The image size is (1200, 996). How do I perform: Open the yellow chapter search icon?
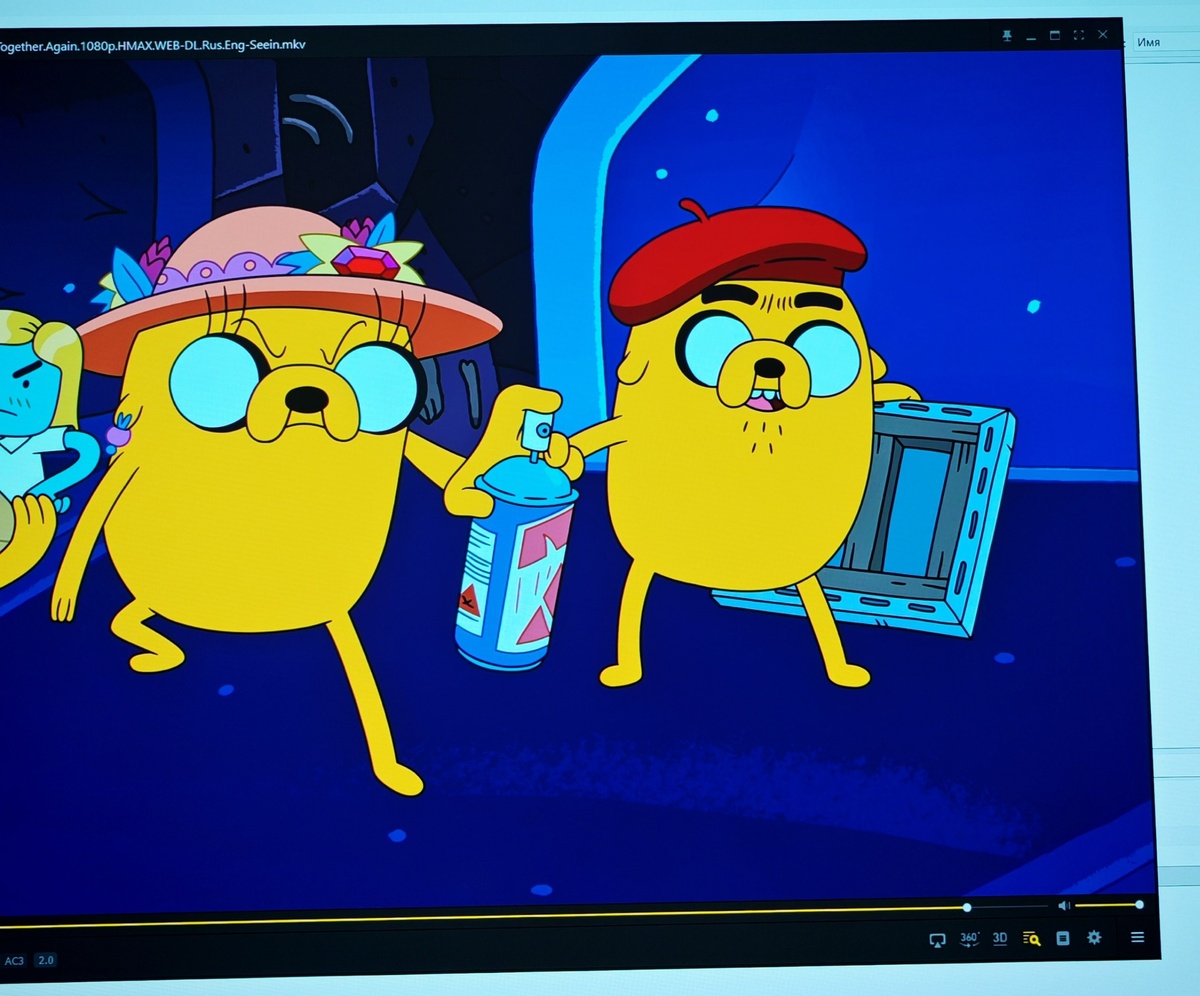(x=1031, y=938)
